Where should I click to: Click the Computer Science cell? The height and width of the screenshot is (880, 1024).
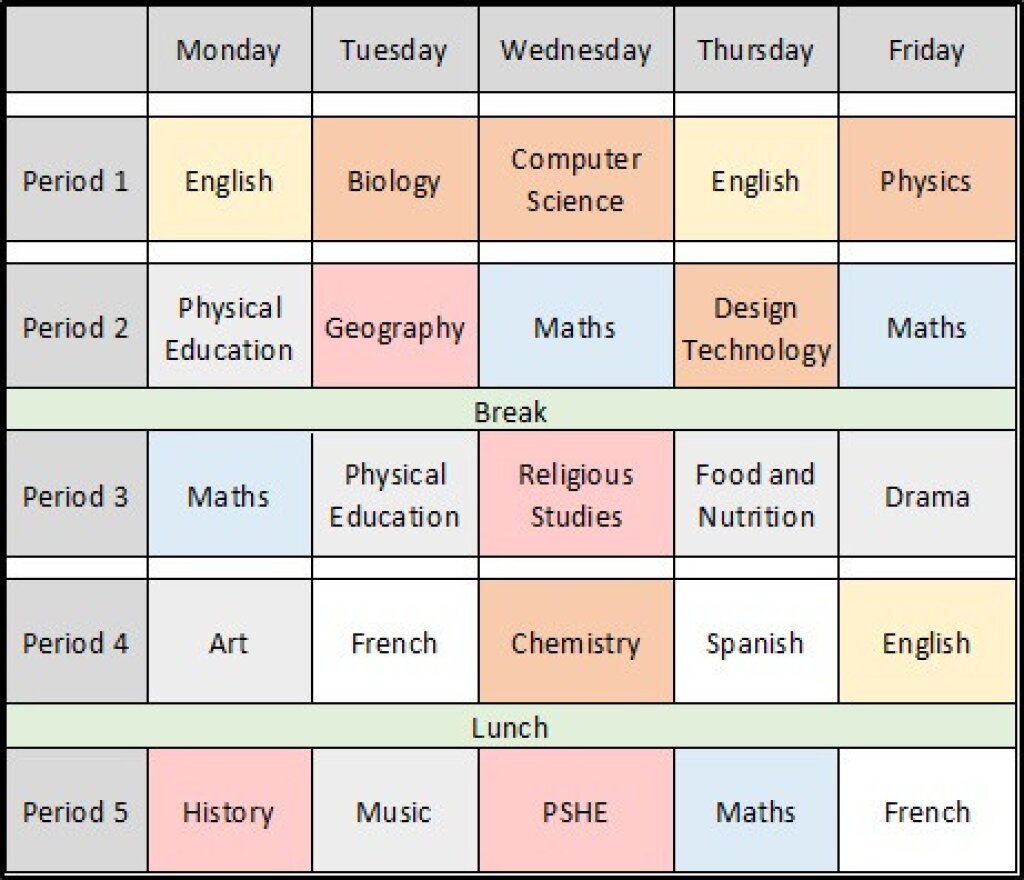tap(576, 180)
